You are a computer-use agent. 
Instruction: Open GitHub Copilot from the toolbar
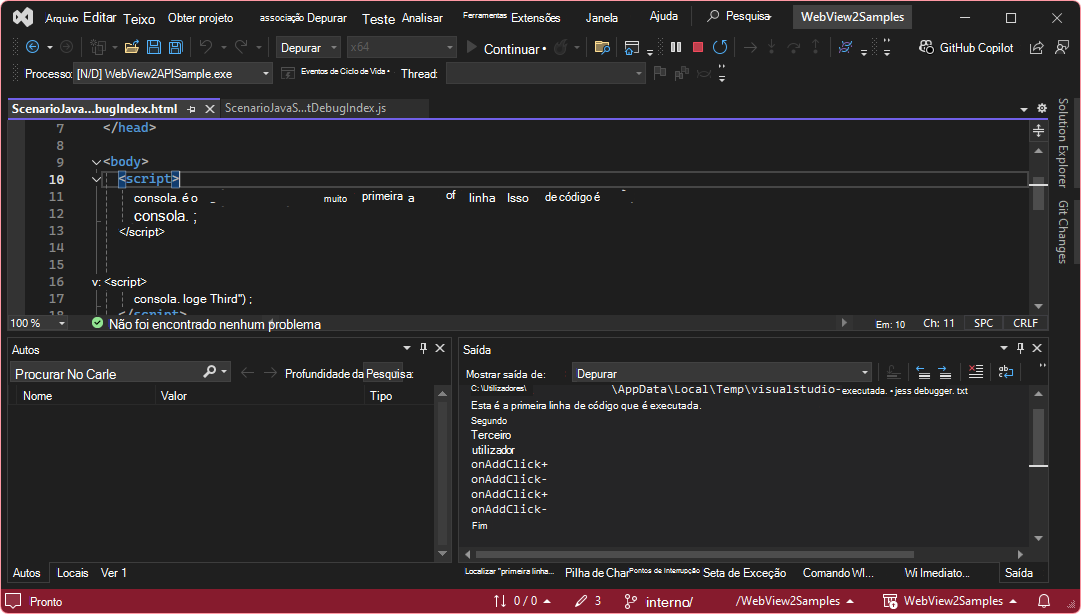coord(965,47)
